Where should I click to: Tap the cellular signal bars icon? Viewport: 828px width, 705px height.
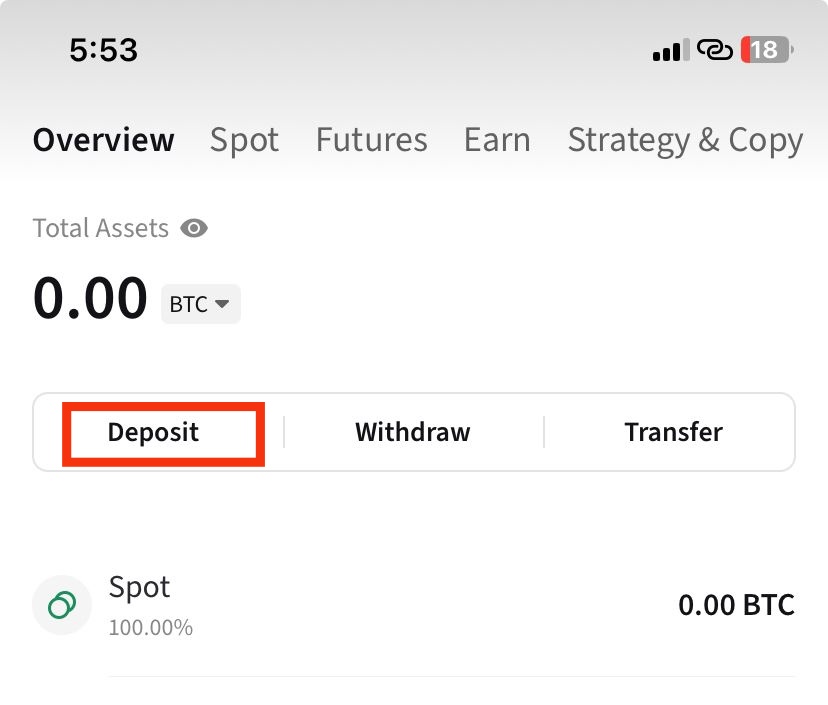coord(667,50)
